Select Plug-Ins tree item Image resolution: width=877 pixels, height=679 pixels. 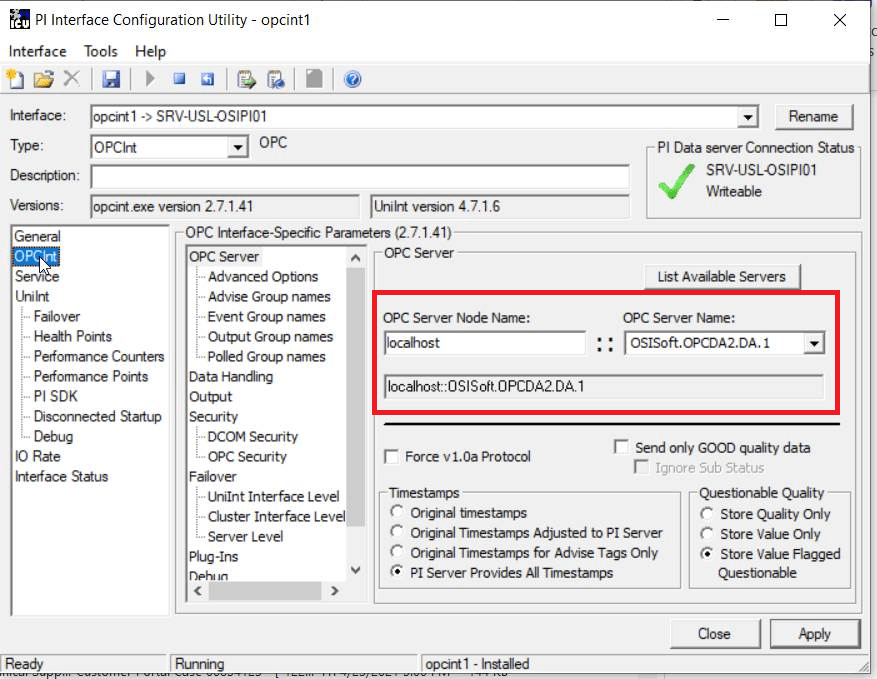[213, 557]
